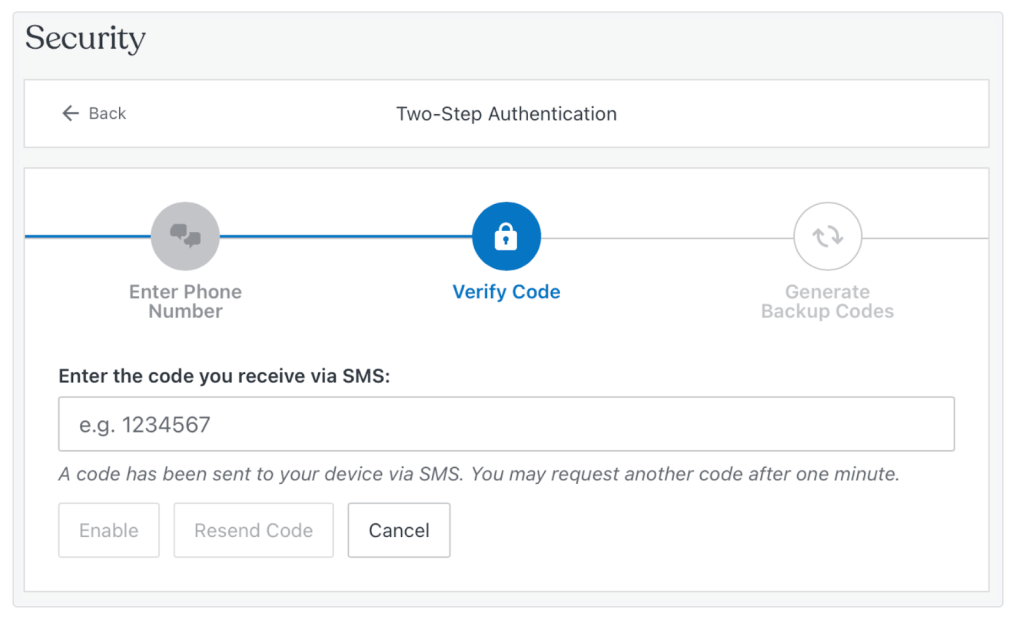Click the back arrow icon
Screen dimensions: 1024x624
69,113
